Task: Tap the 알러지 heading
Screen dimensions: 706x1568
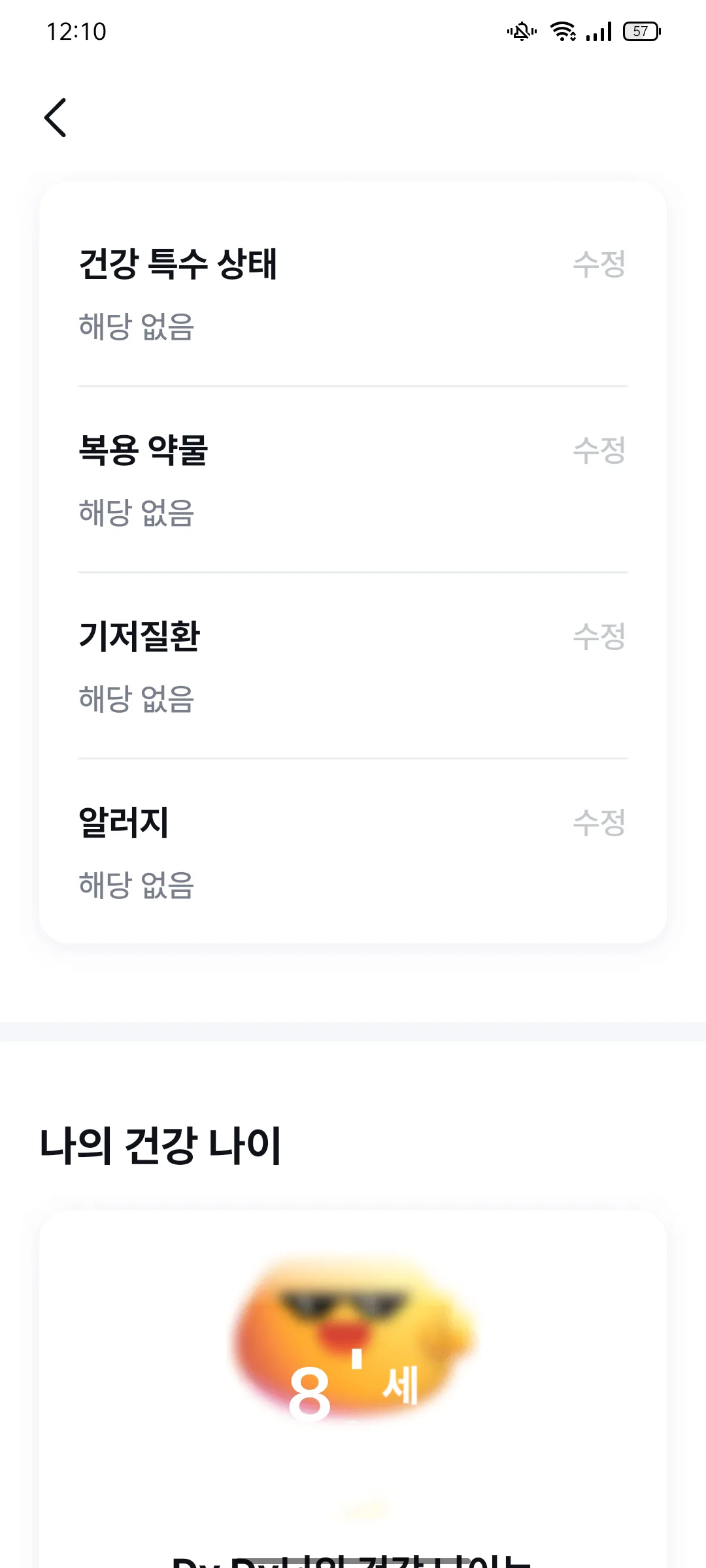Action: (124, 823)
